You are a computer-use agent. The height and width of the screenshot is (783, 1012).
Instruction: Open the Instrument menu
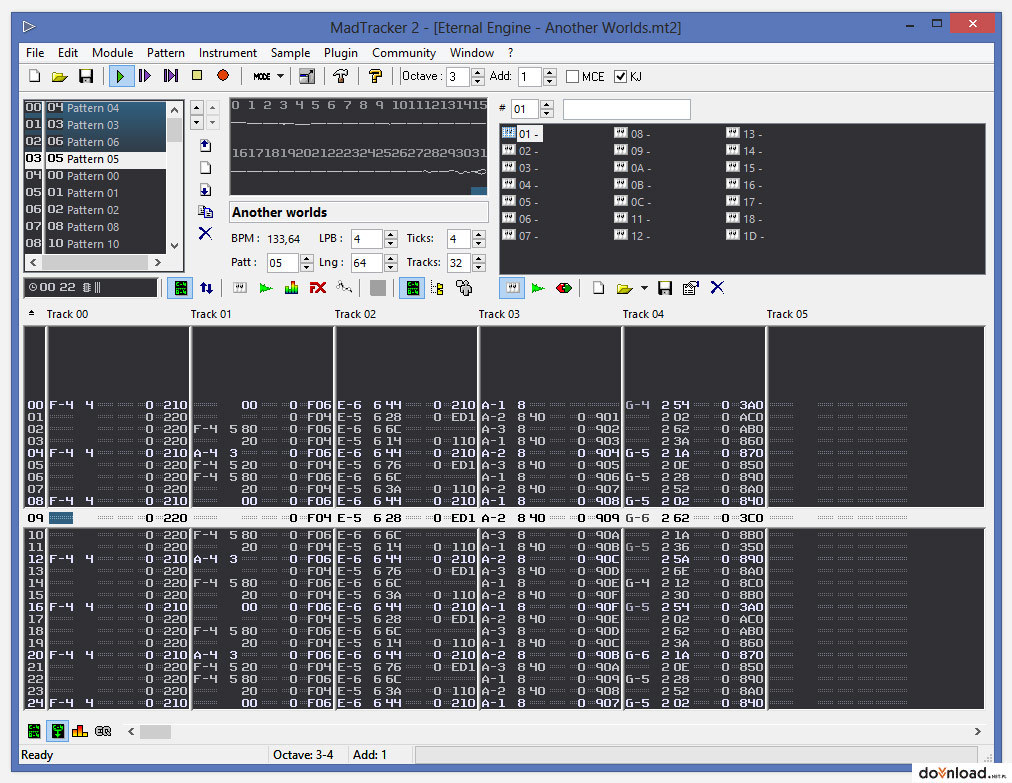(228, 53)
